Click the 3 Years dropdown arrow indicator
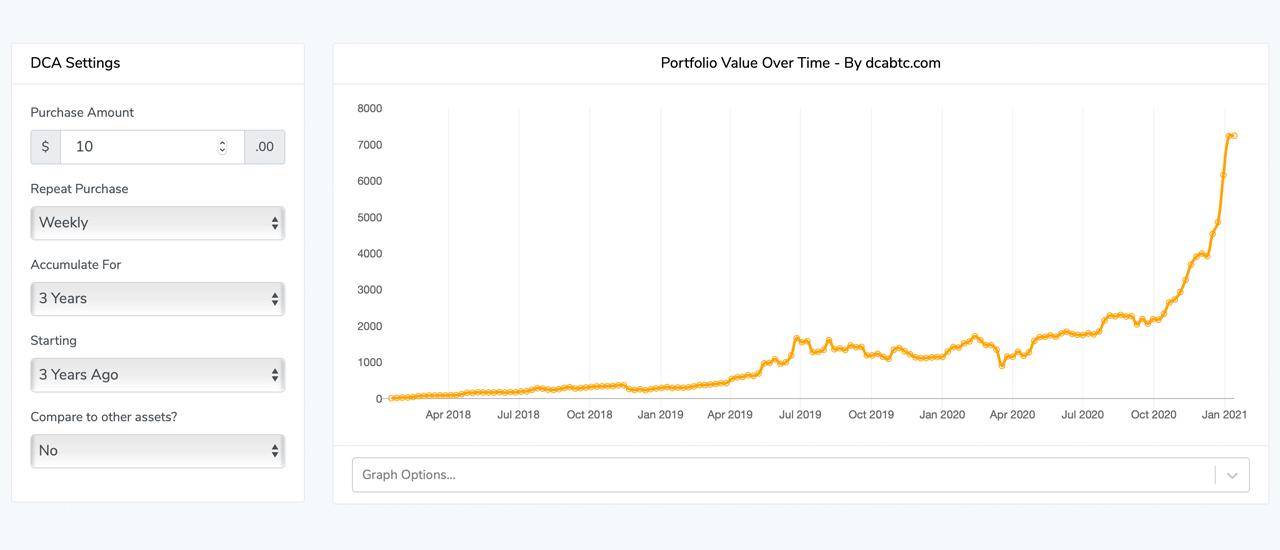This screenshot has width=1280, height=550. (275, 299)
